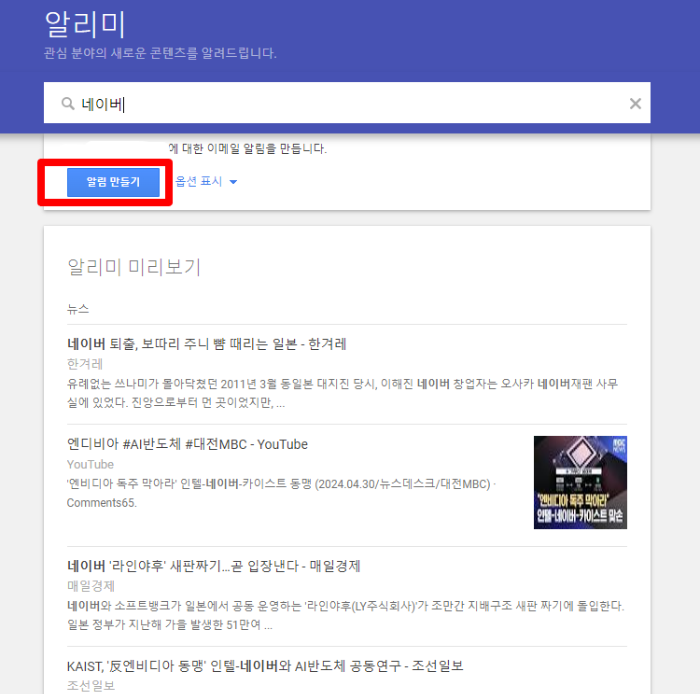Click the magnifier search icon
The height and width of the screenshot is (694, 700).
[68, 104]
